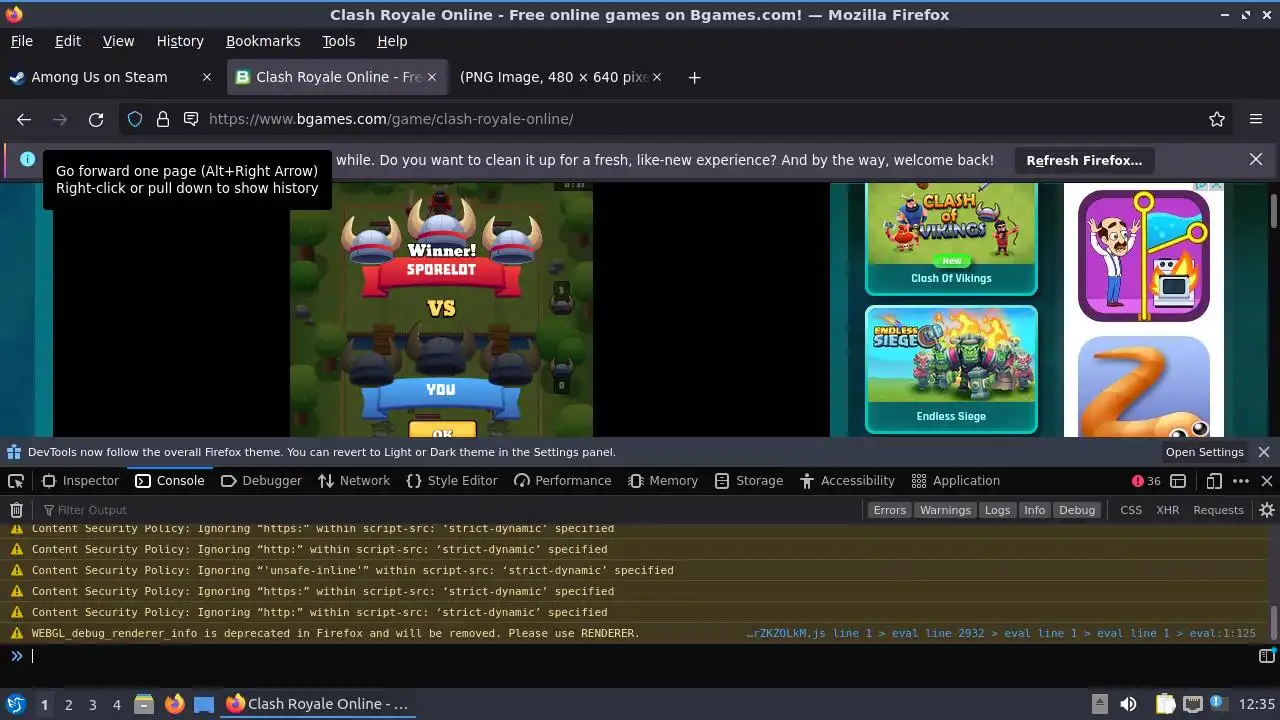Click OK in the game result screen
The image size is (1280, 720).
click(x=442, y=431)
